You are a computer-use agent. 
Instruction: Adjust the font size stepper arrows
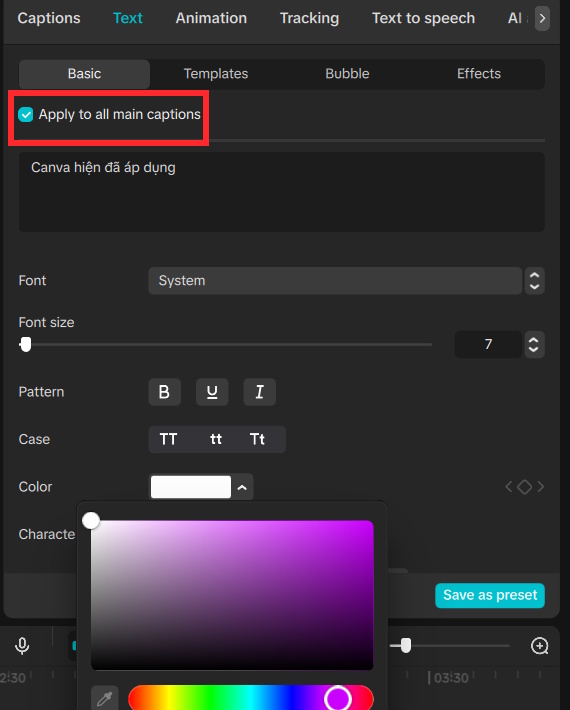pos(534,345)
